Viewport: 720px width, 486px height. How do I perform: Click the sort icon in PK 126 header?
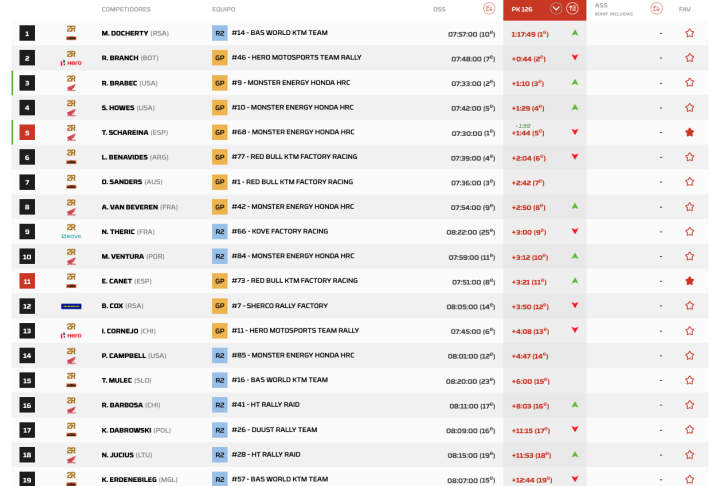[x=573, y=9]
